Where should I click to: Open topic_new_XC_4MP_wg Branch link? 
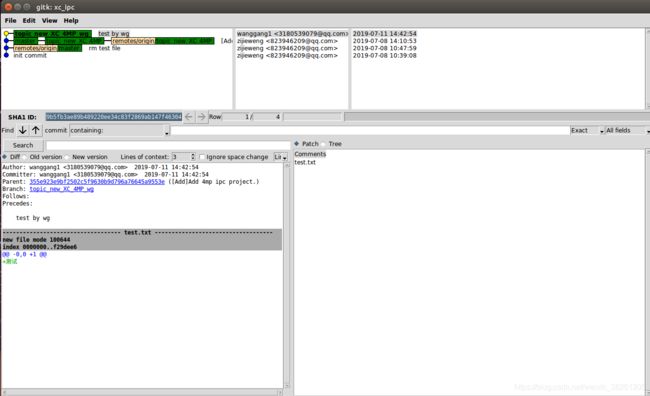61,189
